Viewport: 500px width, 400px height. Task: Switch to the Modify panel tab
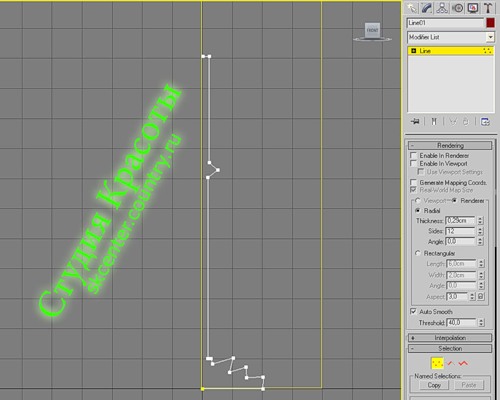coord(427,8)
